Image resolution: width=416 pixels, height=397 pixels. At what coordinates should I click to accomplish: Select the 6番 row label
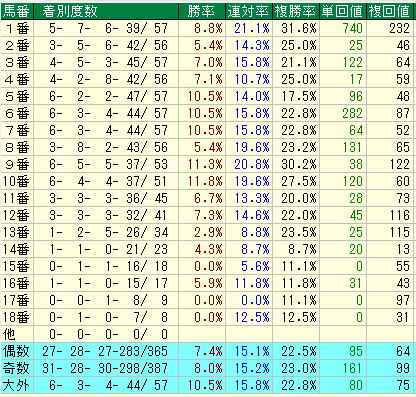pyautogui.click(x=17, y=114)
